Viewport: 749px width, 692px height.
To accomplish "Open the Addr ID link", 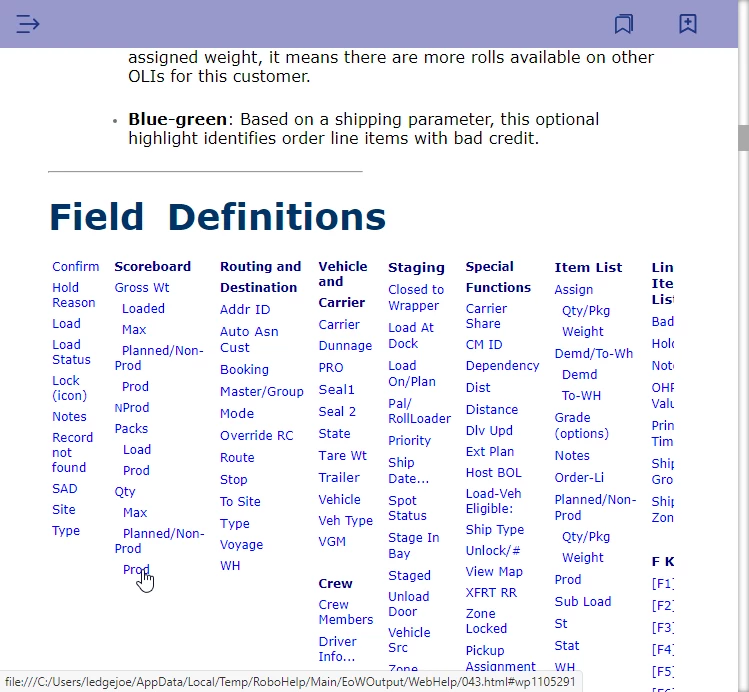I will (x=245, y=309).
